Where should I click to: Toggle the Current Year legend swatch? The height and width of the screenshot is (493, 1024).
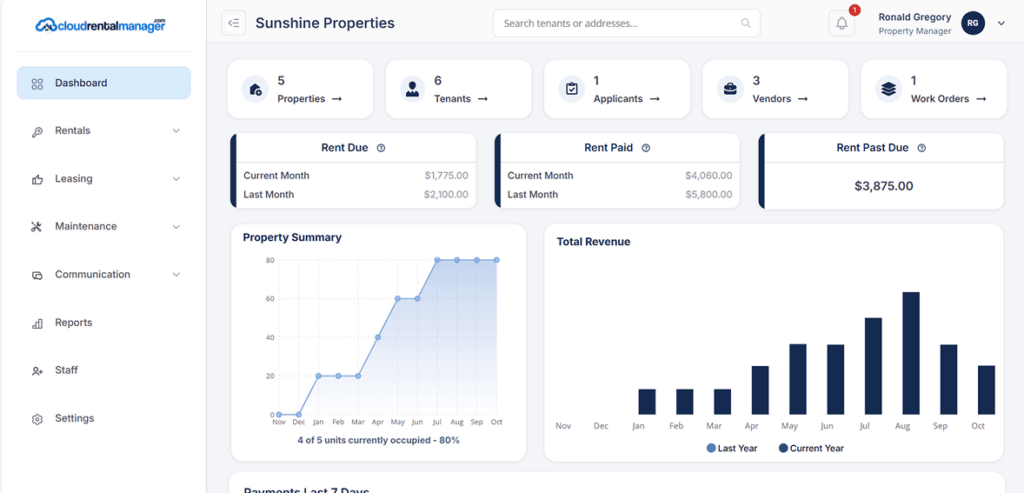(x=783, y=449)
